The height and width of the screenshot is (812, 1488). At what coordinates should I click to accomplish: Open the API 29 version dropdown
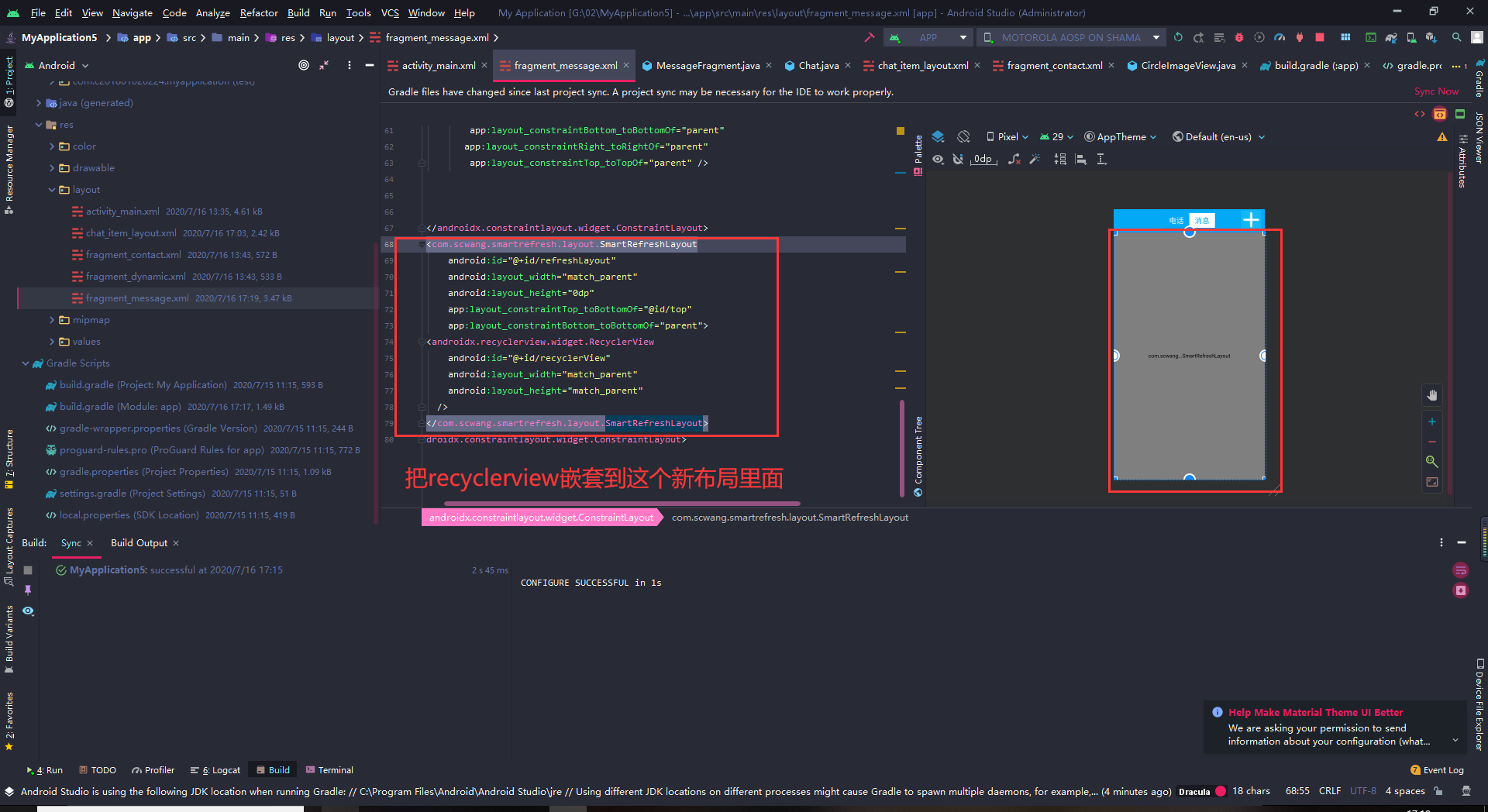(x=1056, y=136)
